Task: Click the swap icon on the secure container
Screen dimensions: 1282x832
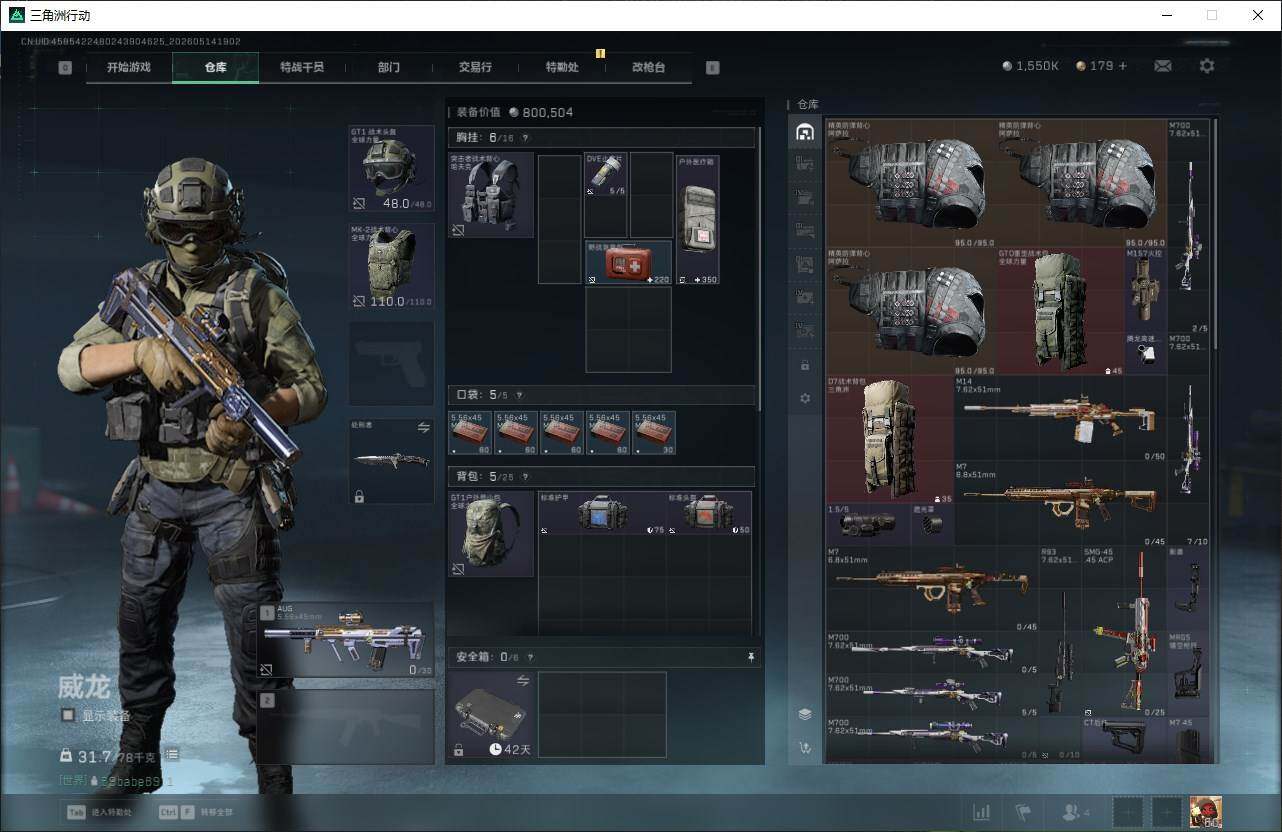Action: coord(522,681)
